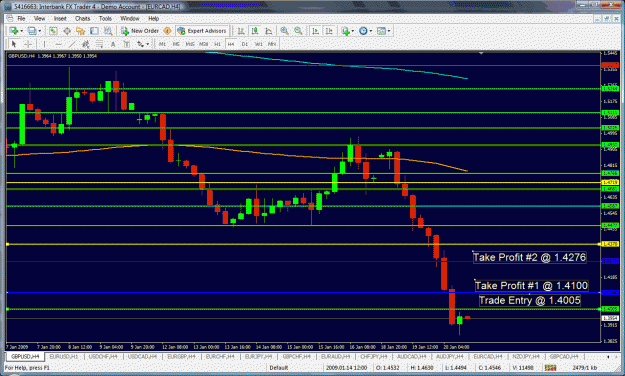Switch chart to Bar Chart
The image size is (625, 376).
pos(241,31)
